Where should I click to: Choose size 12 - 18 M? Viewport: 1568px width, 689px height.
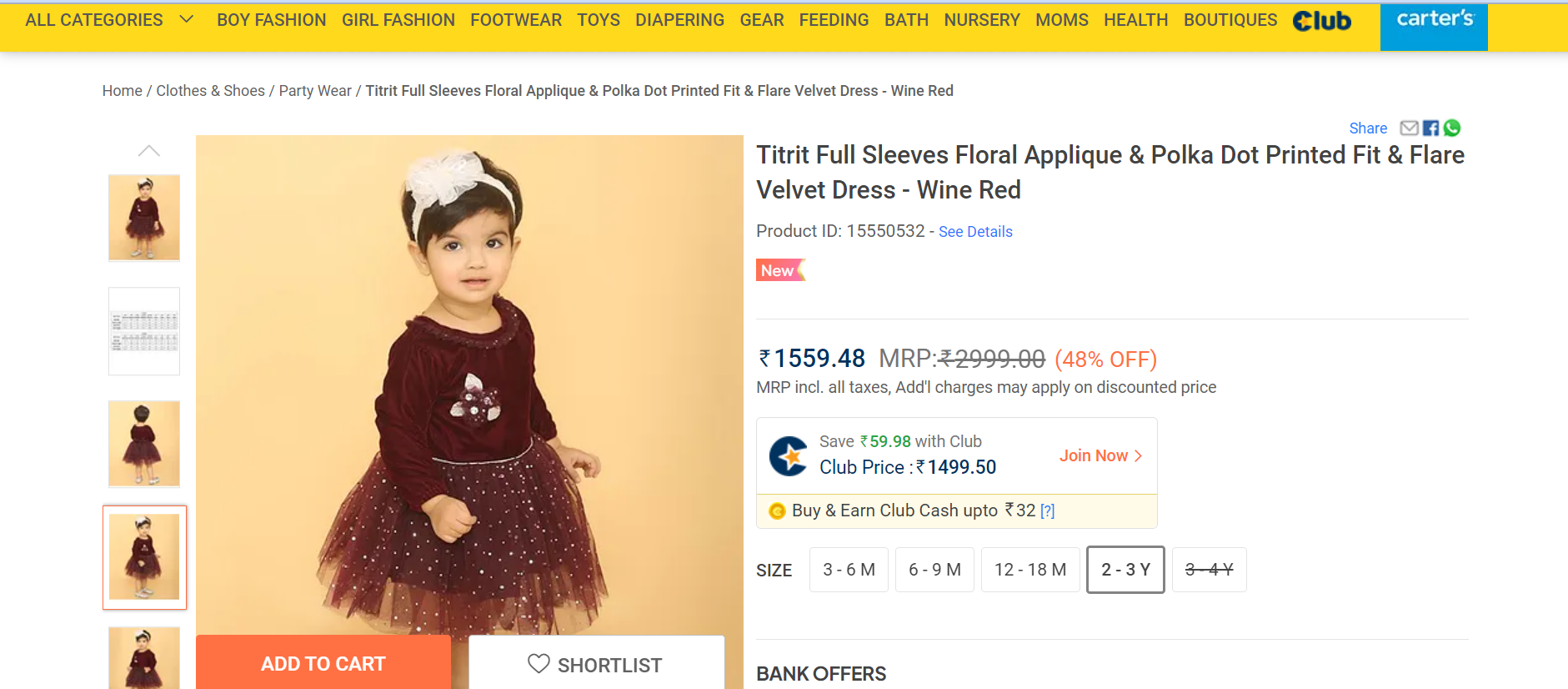point(1030,570)
